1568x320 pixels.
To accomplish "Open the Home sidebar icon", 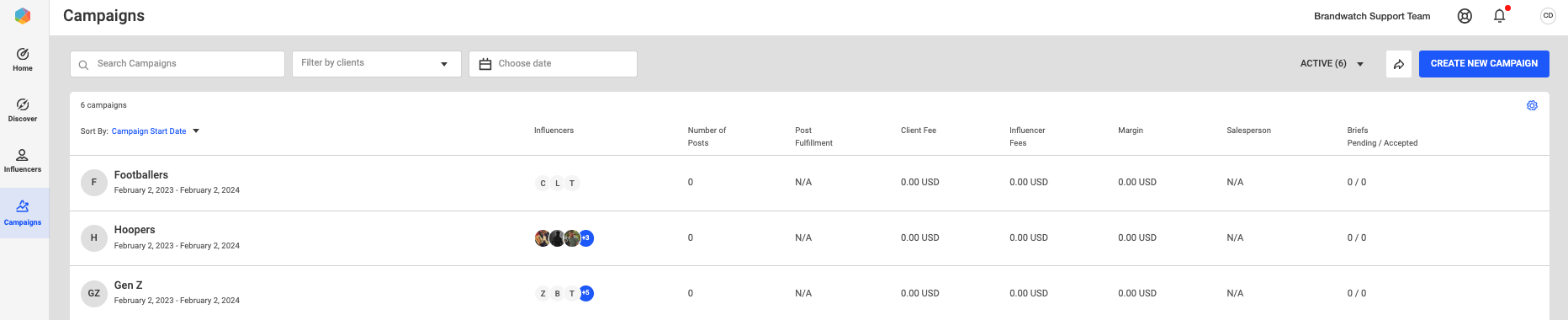I will point(23,60).
